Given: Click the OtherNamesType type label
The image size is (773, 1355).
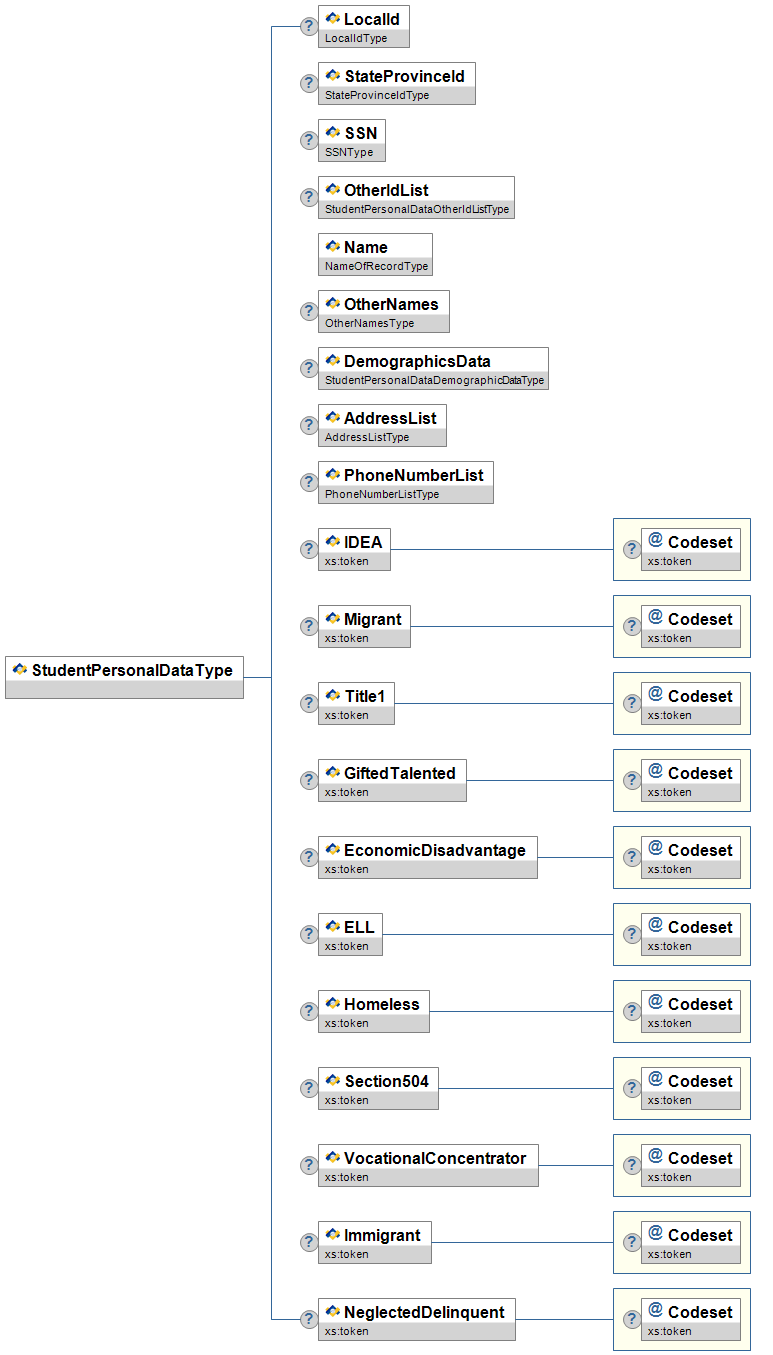Looking at the screenshot, I should tap(369, 323).
